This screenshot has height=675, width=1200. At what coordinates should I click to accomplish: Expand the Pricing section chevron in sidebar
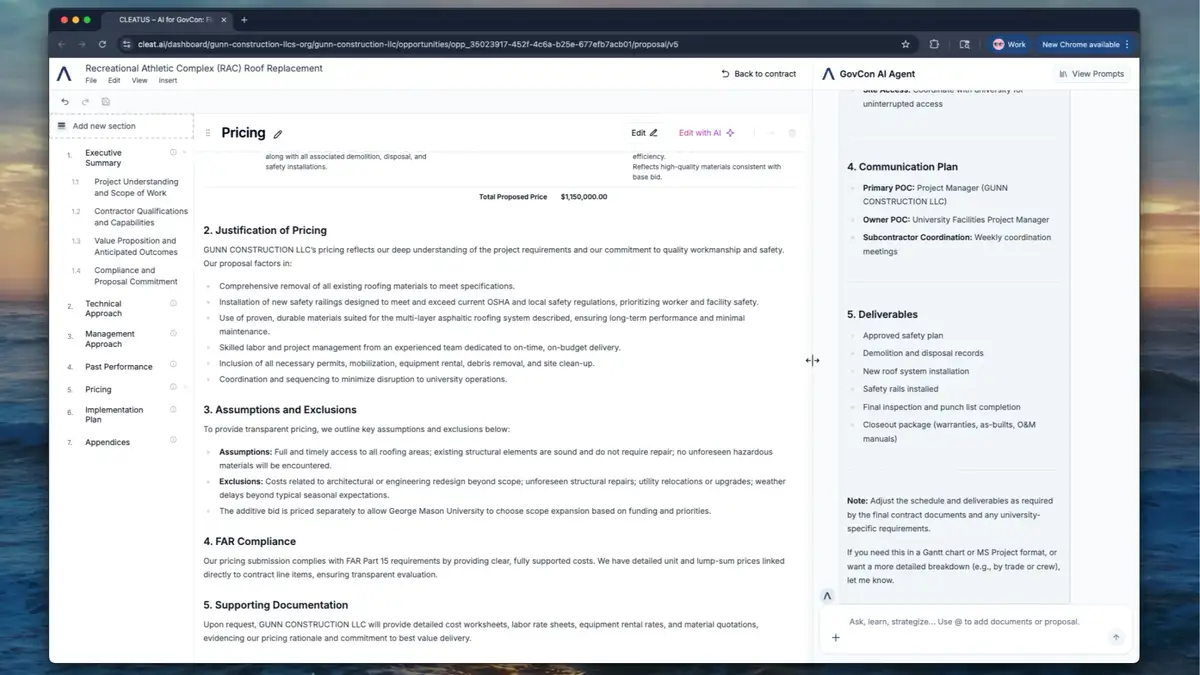(184, 386)
